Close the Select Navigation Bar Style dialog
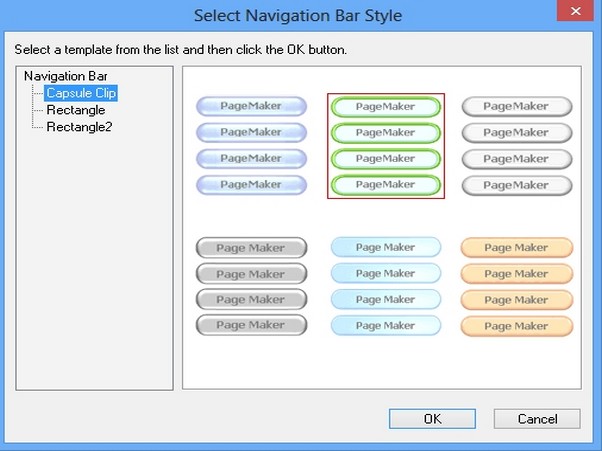The height and width of the screenshot is (451, 602). tap(576, 11)
